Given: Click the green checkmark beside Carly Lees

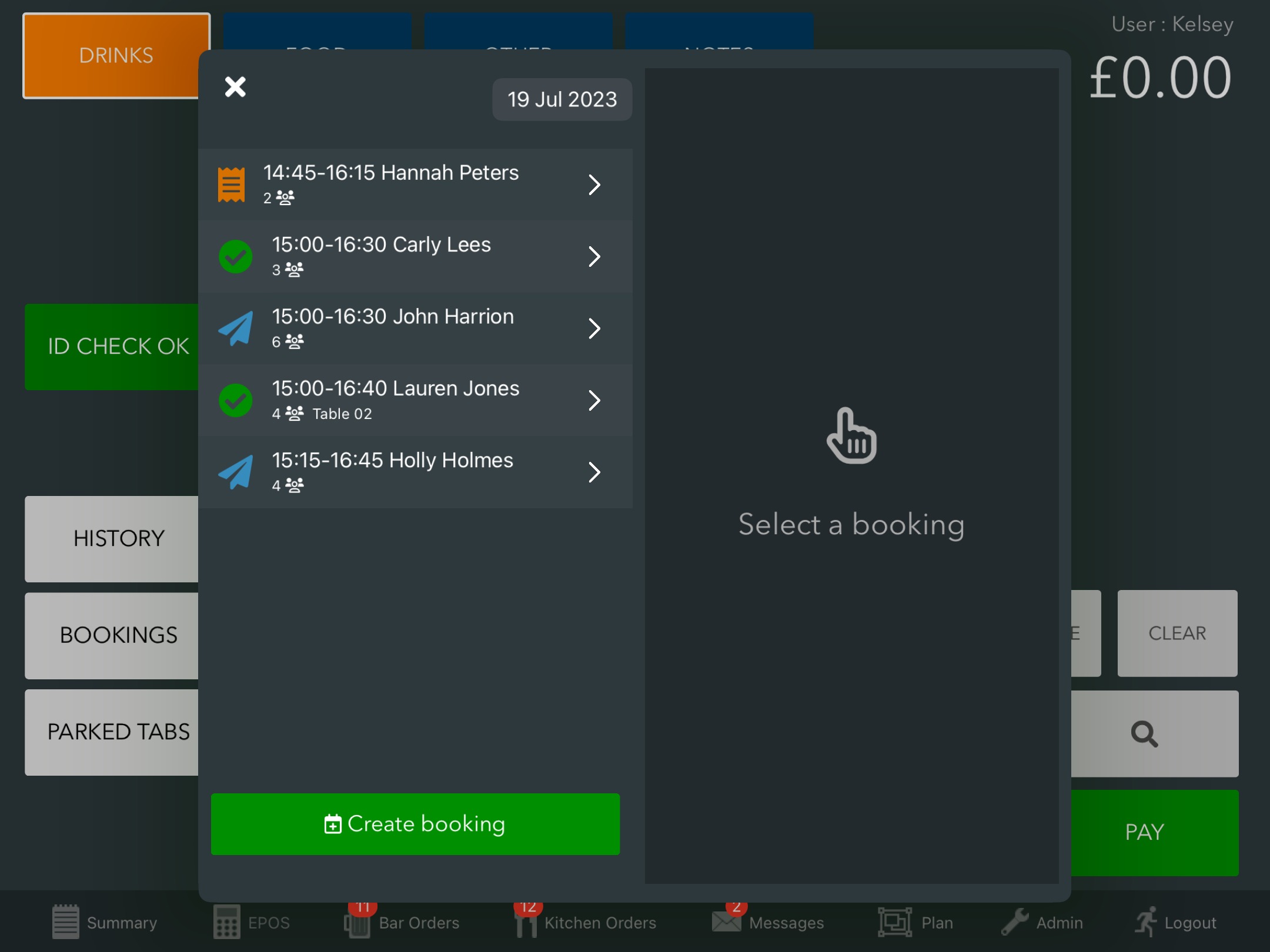Looking at the screenshot, I should coord(235,257).
